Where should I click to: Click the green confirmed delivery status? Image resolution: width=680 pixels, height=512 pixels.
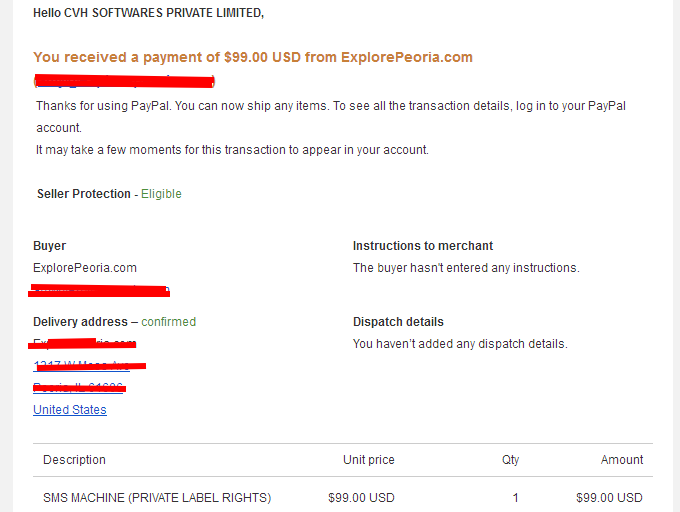169,322
